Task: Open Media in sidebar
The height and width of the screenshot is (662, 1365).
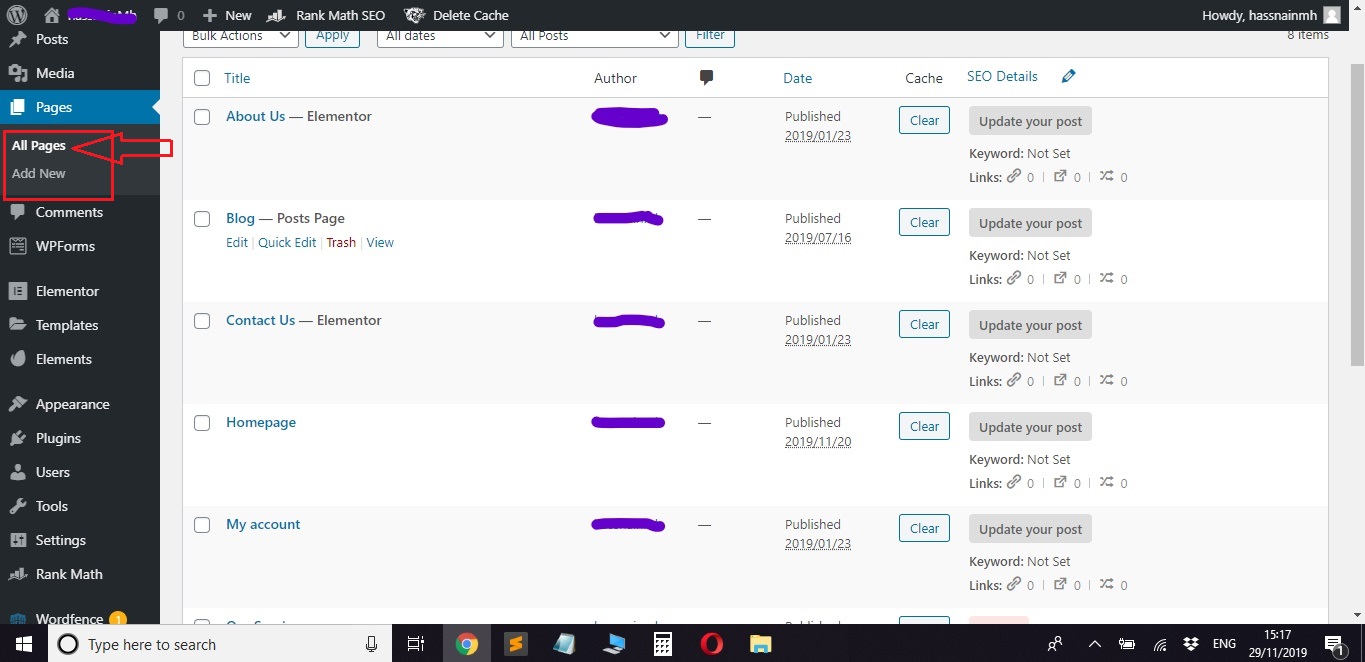Action: (55, 73)
